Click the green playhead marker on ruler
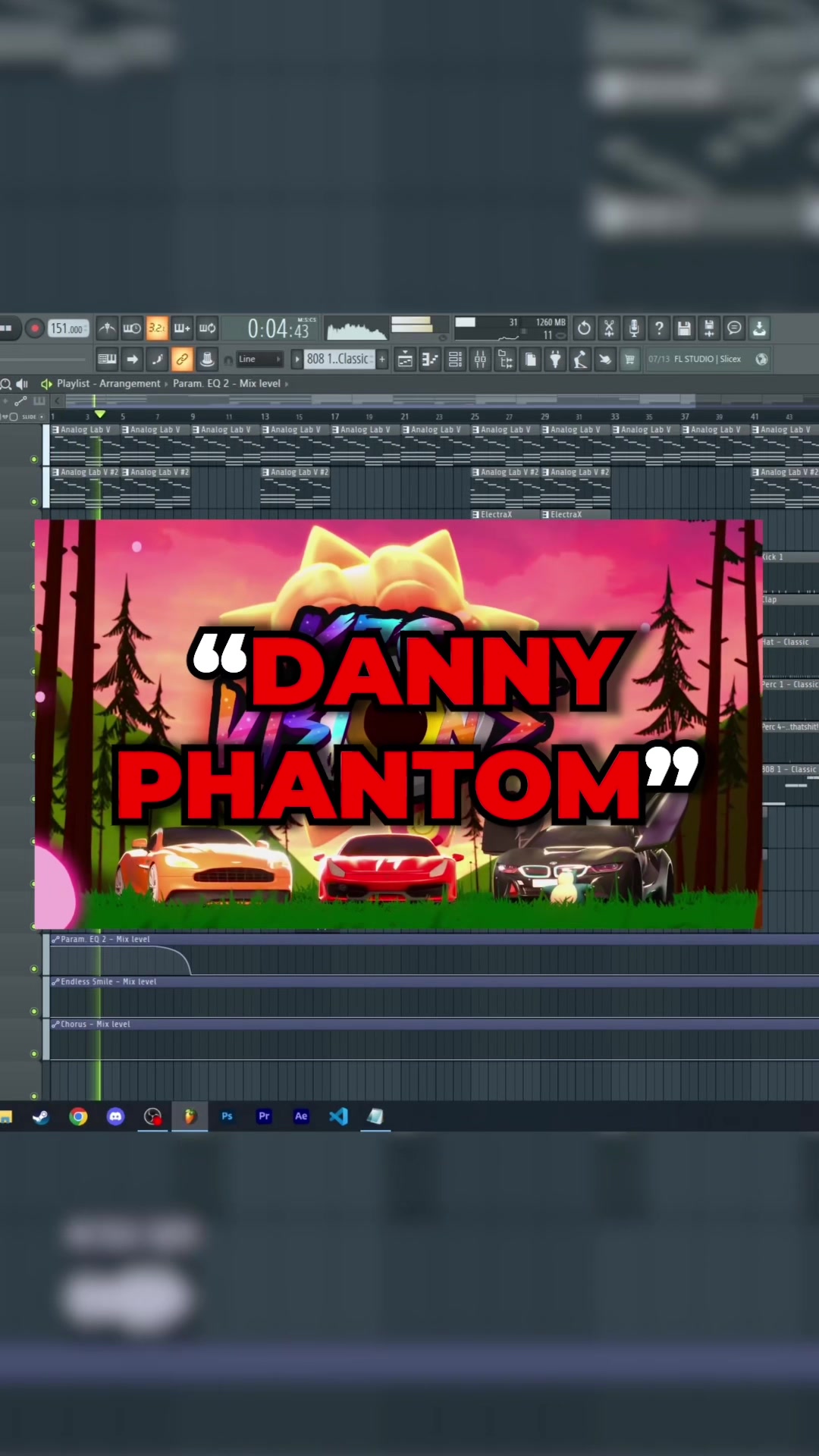The width and height of the screenshot is (819, 1456). pos(99,415)
